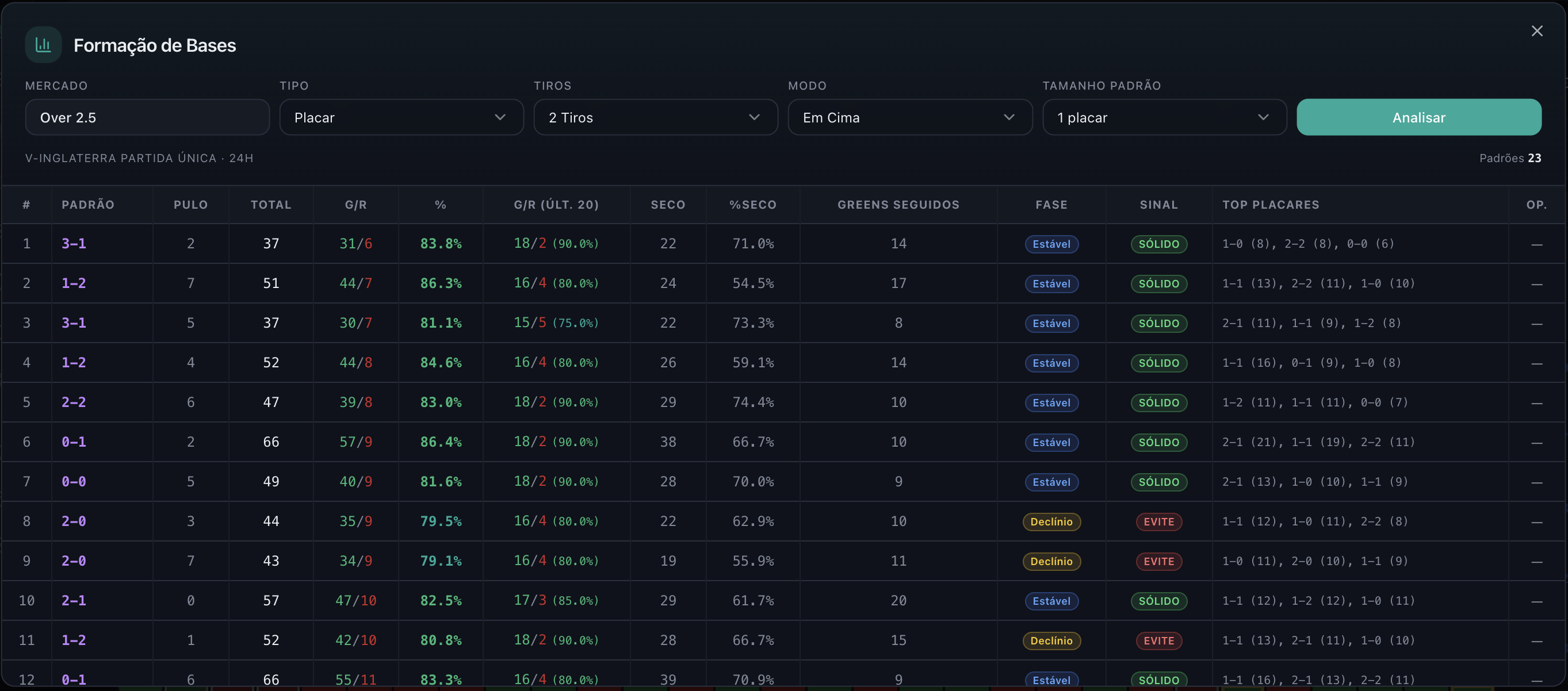1568x691 pixels.
Task: Expand the Tamanho Padrão dropdown showing 1 placar
Action: click(1164, 117)
